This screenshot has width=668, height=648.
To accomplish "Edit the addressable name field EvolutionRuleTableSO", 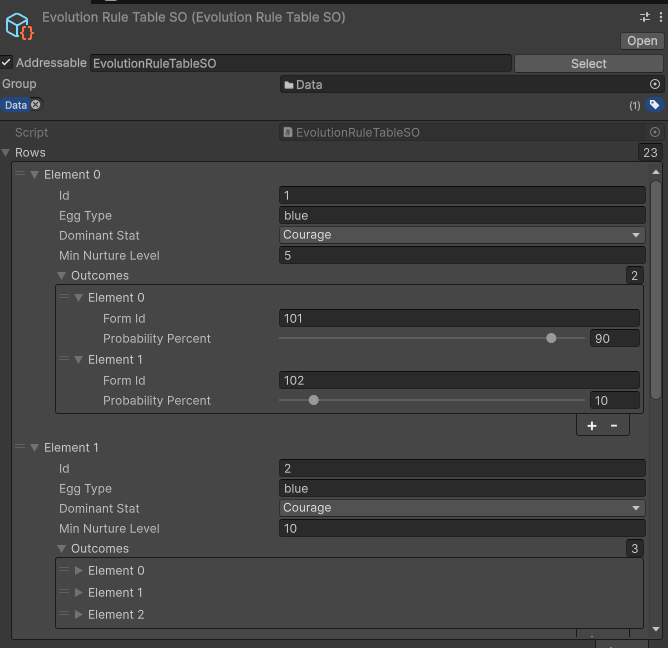I will (x=301, y=63).
